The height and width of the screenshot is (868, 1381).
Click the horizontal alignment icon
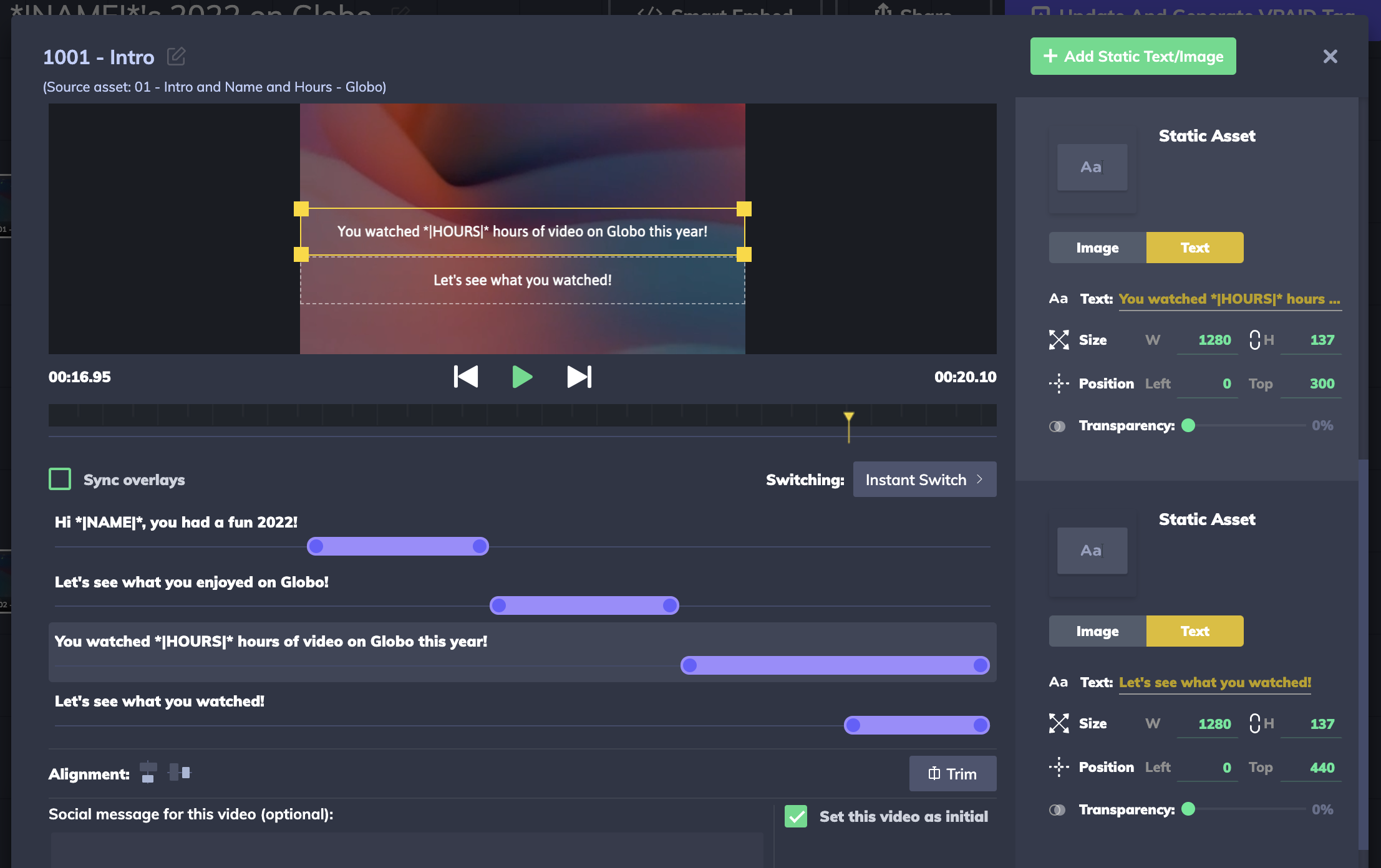[180, 773]
